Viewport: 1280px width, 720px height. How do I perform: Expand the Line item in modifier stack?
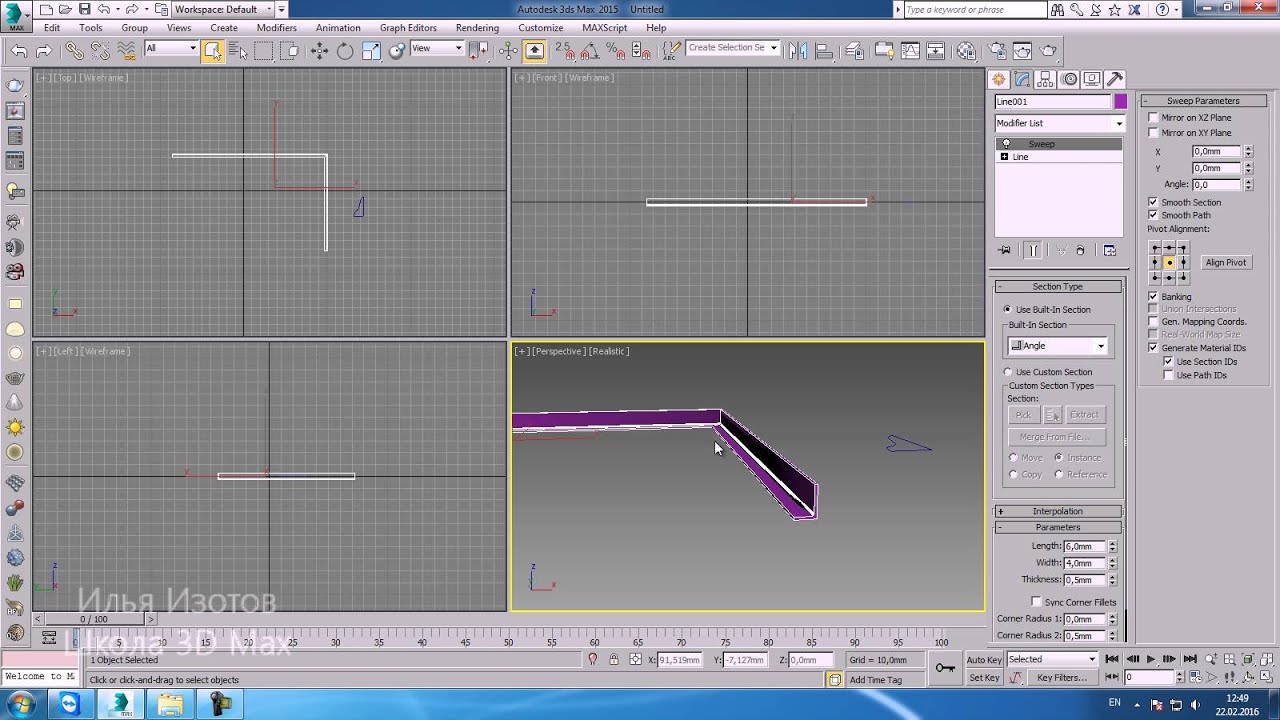point(1004,157)
